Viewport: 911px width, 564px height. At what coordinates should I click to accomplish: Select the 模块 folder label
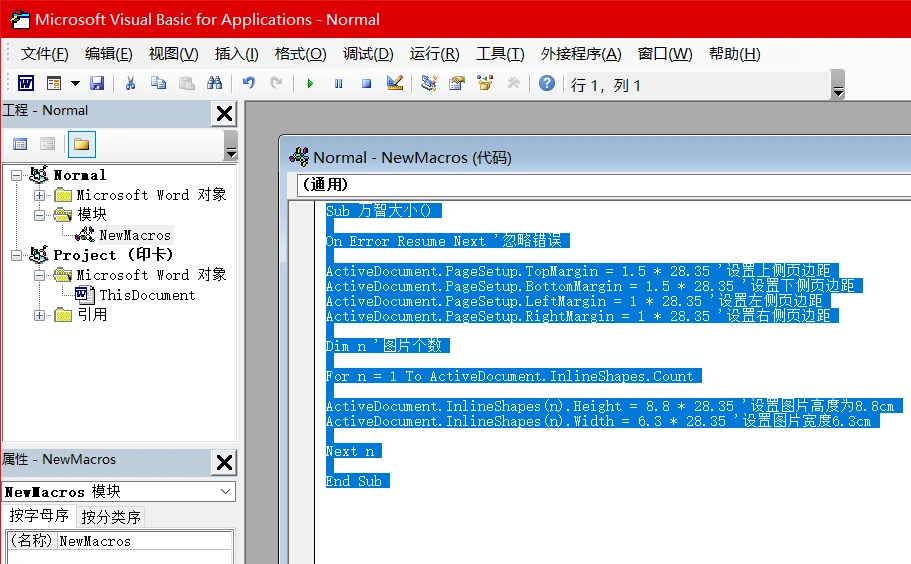point(92,215)
